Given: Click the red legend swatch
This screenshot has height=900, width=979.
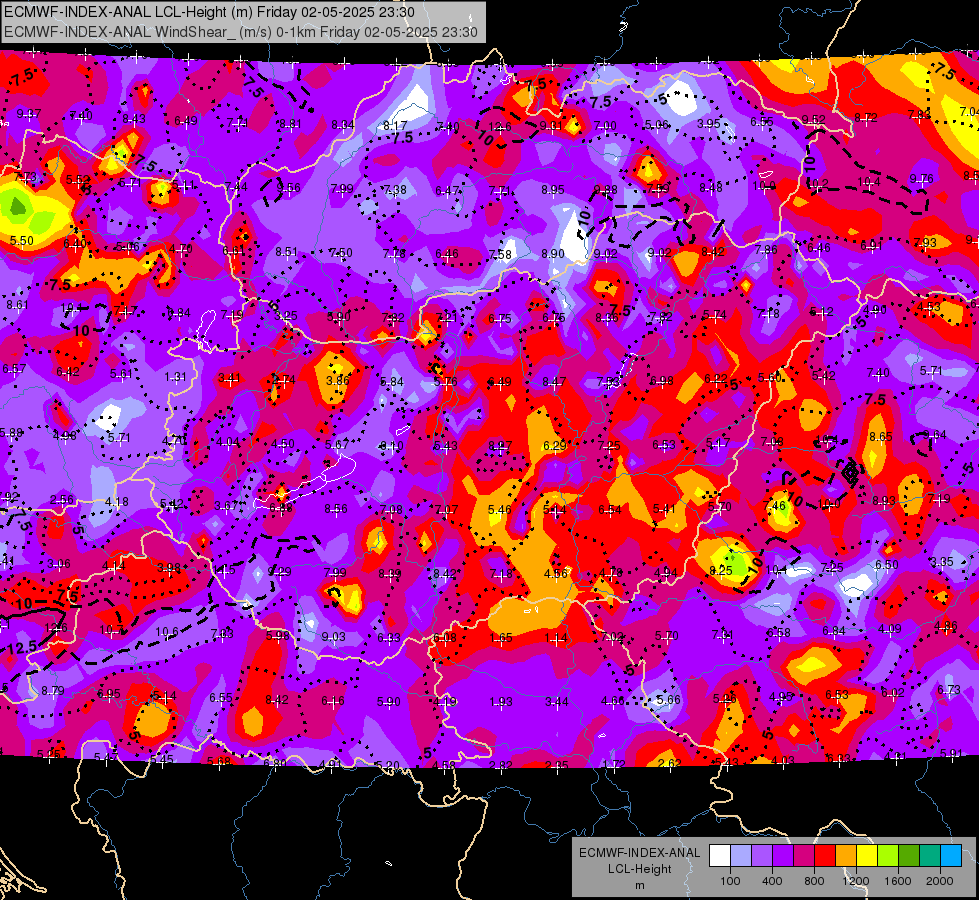Looking at the screenshot, I should click(x=825, y=856).
